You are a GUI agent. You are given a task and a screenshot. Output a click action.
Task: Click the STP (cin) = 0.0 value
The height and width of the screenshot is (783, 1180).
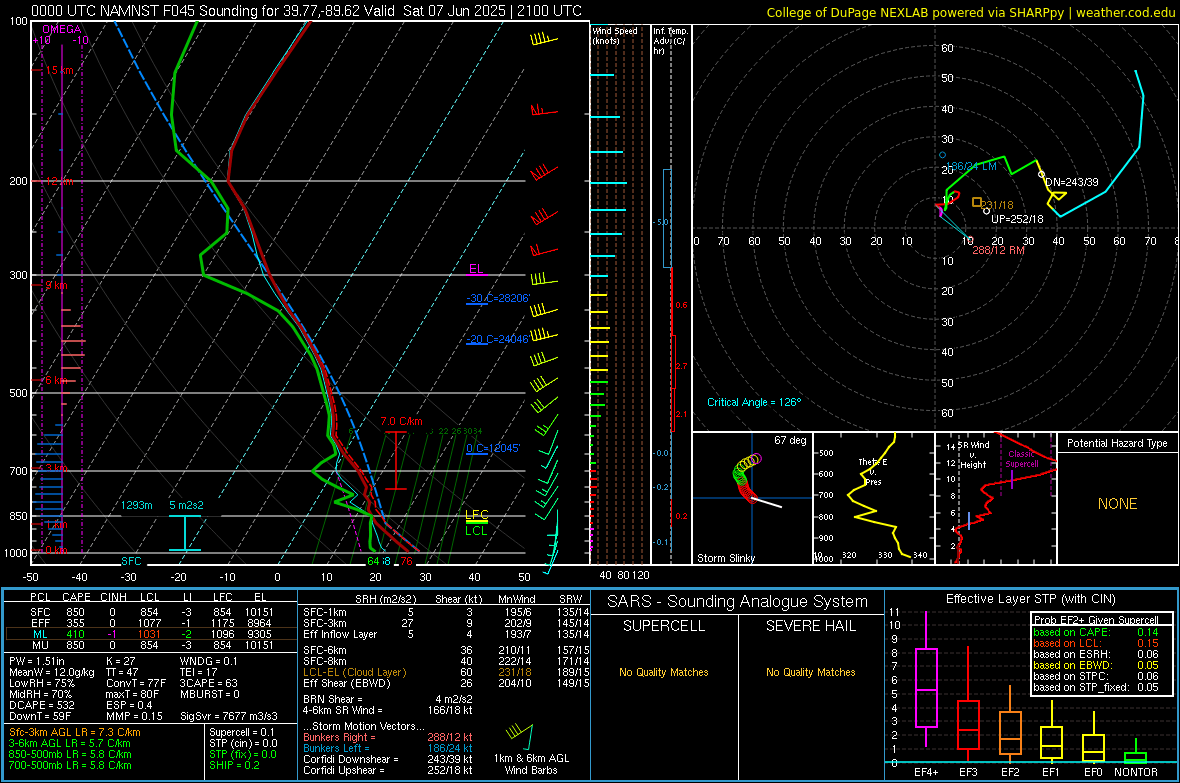243,743
